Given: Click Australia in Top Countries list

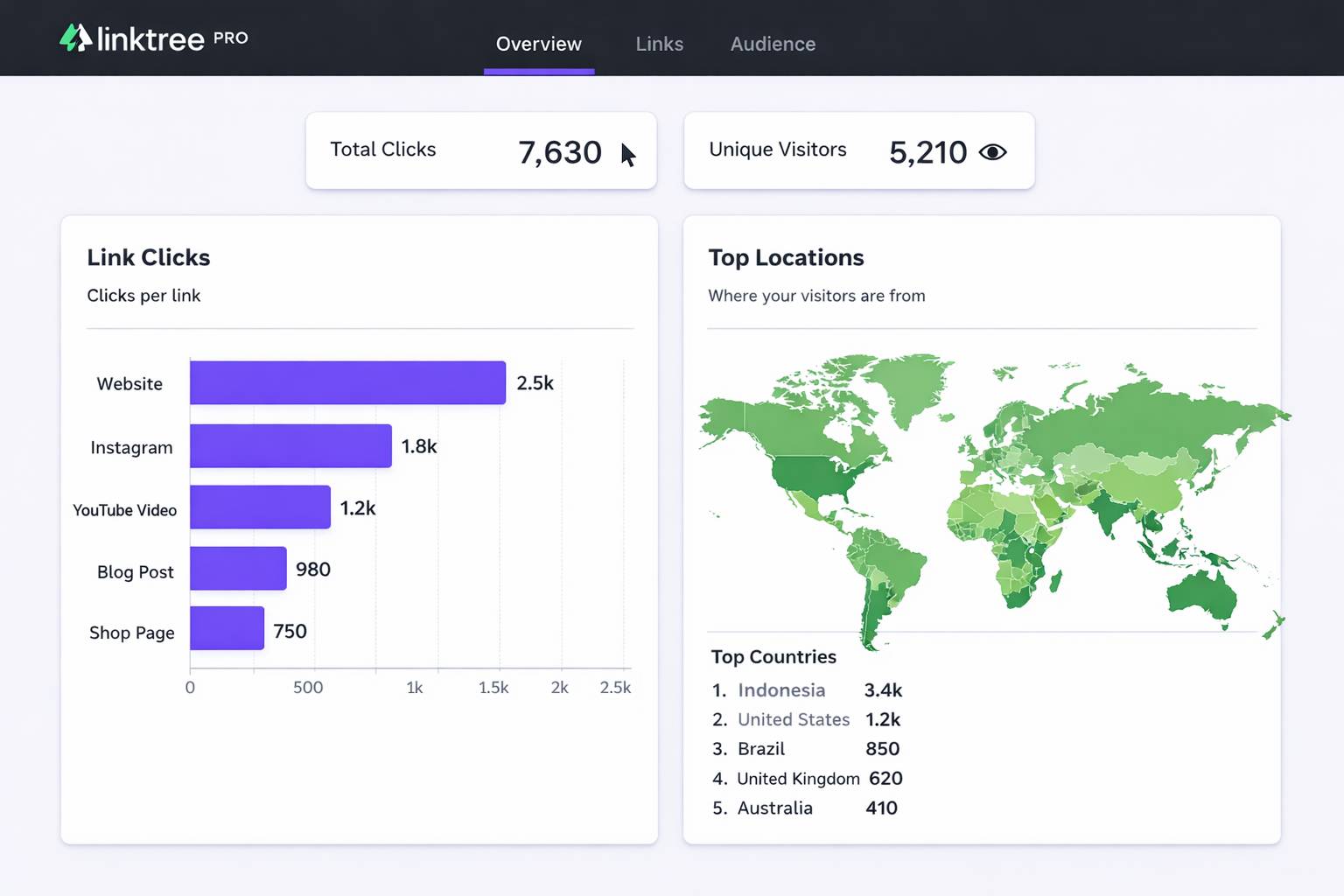Looking at the screenshot, I should coord(774,808).
